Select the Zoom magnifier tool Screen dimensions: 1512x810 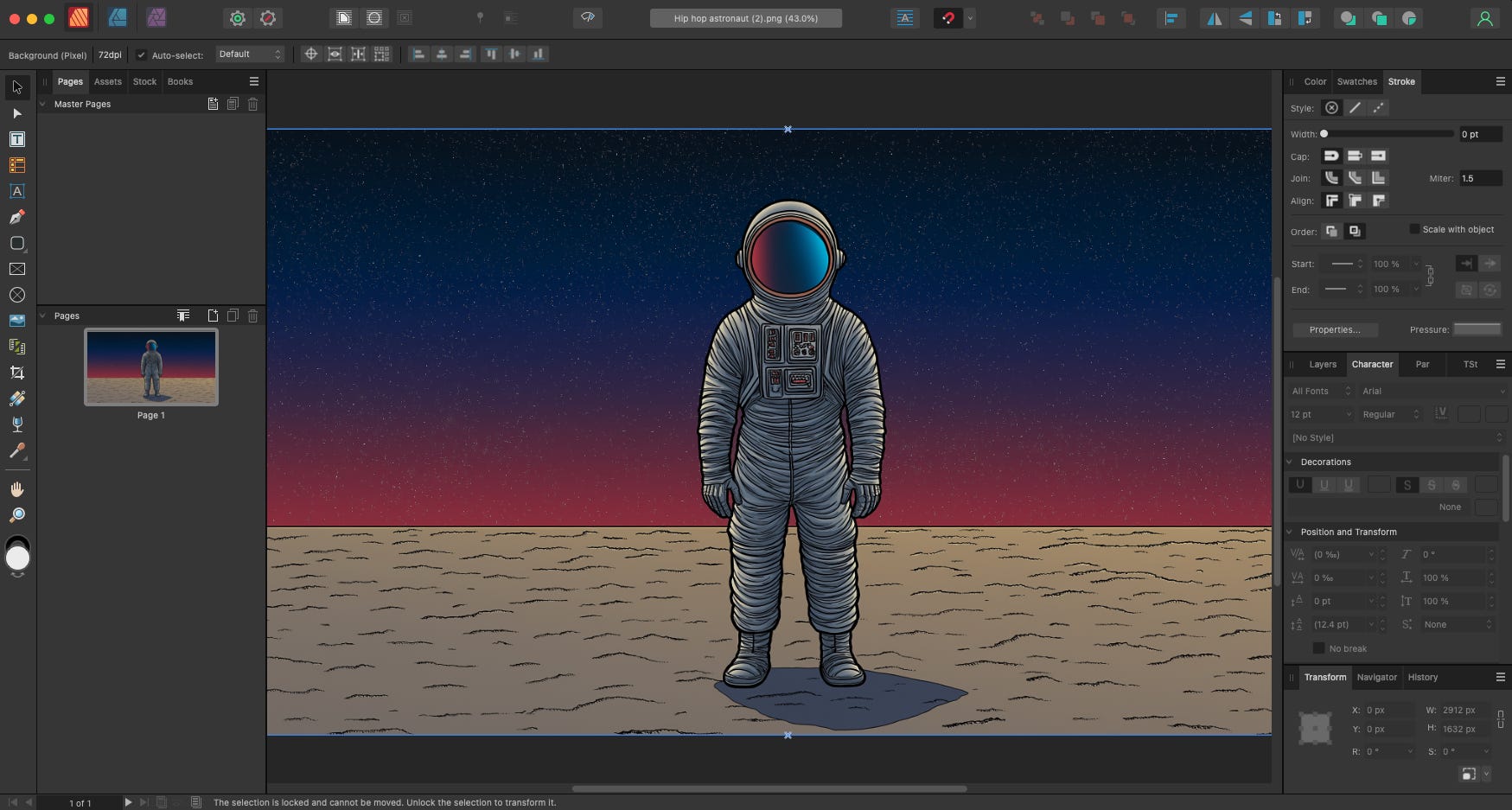[17, 515]
